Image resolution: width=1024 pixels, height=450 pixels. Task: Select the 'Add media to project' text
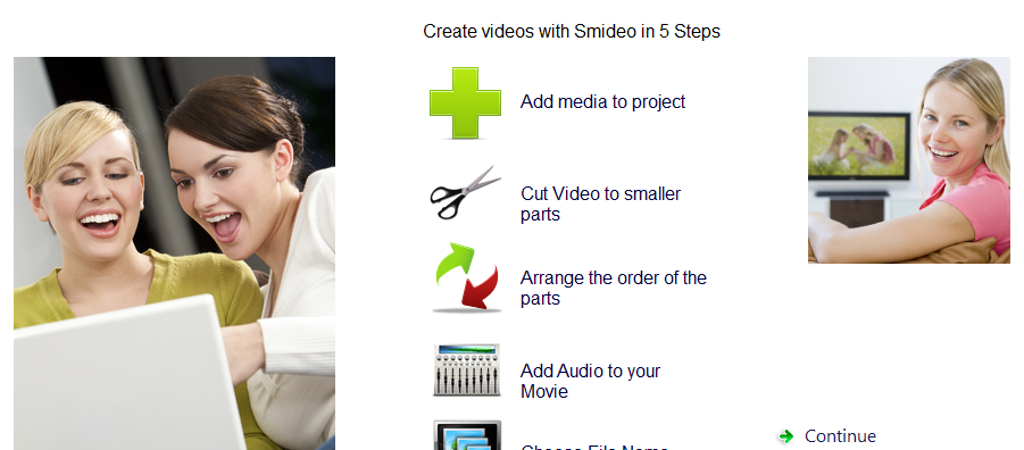tap(603, 102)
